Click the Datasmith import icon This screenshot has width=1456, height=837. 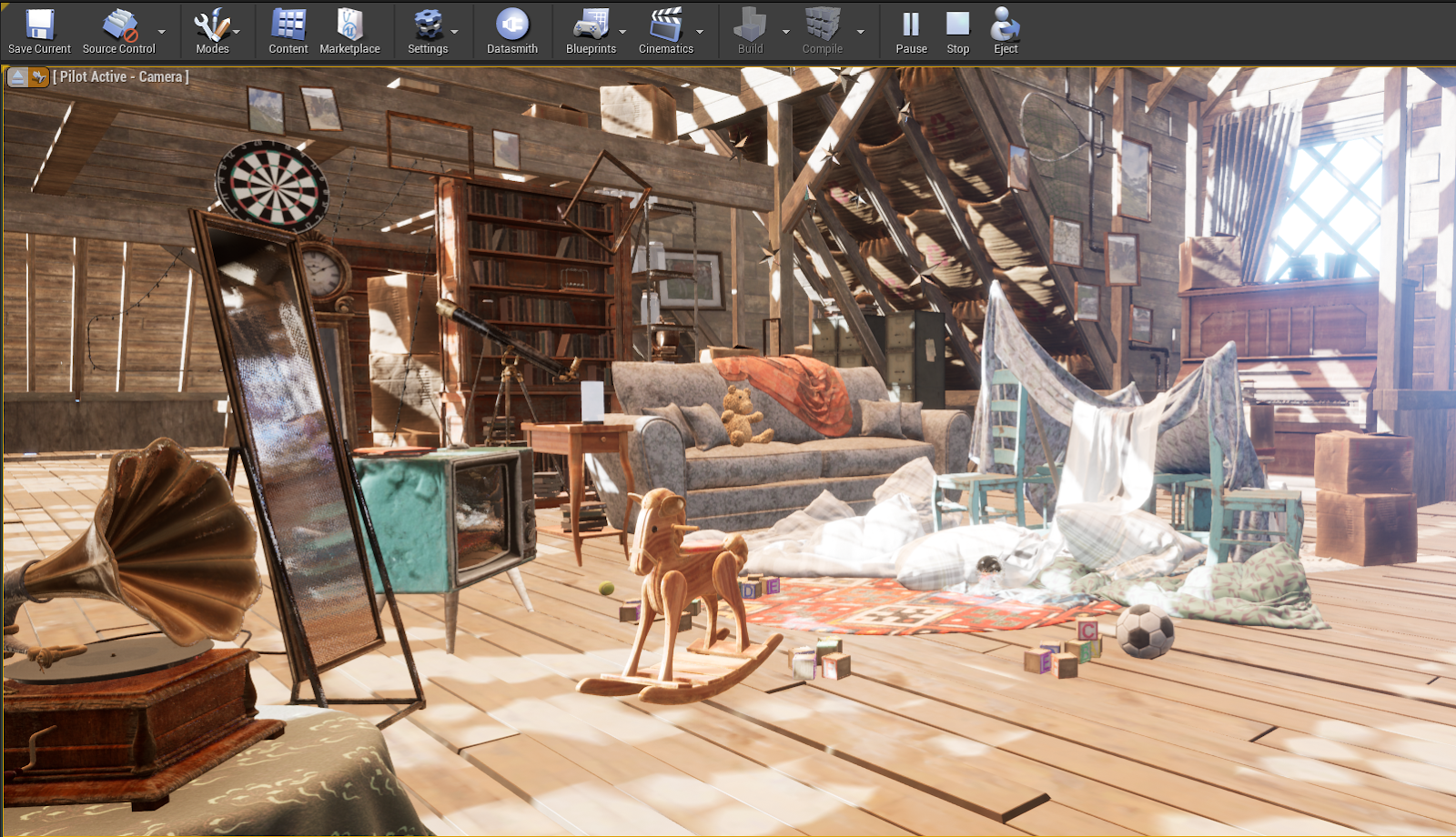coord(512,27)
